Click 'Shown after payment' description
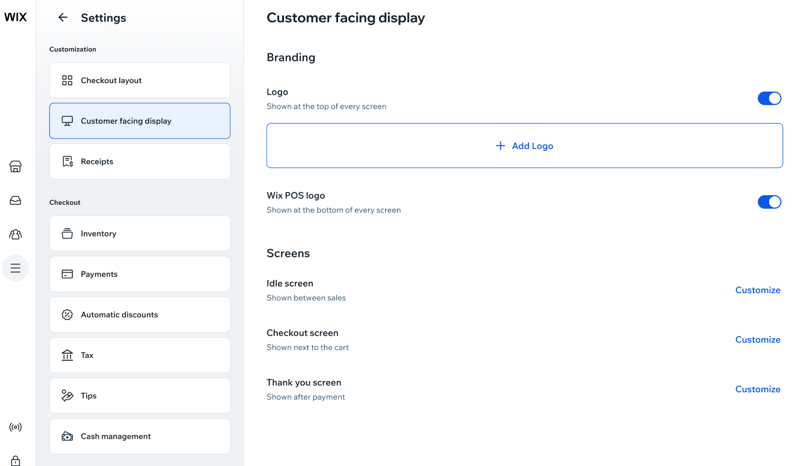Screen dimensions: 800x466 tap(305, 397)
